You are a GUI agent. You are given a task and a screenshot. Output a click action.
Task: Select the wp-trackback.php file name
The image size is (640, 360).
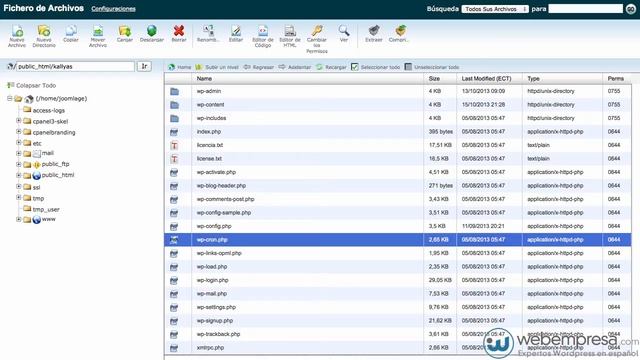point(218,334)
